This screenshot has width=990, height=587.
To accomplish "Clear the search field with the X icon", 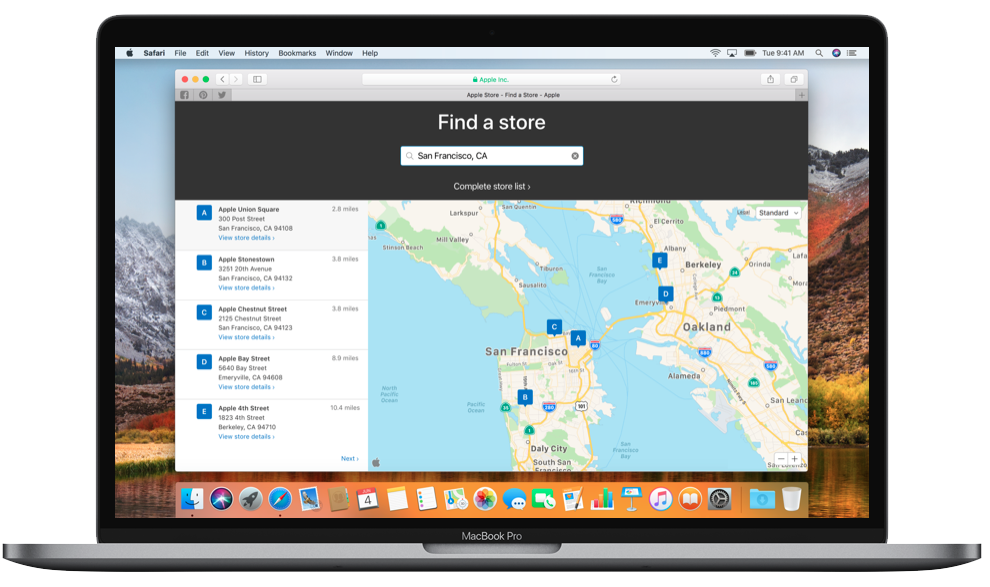I will pyautogui.click(x=575, y=156).
